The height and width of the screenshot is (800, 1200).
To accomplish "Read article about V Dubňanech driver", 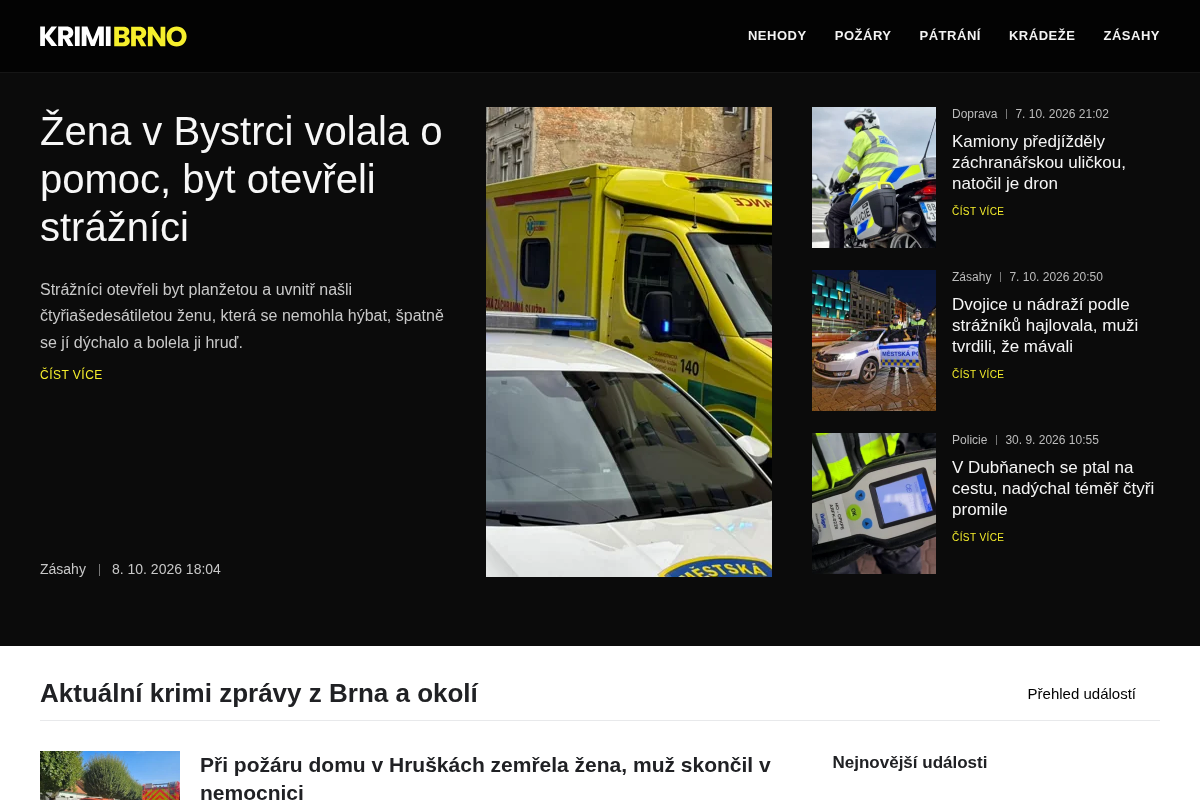I will (1053, 488).
